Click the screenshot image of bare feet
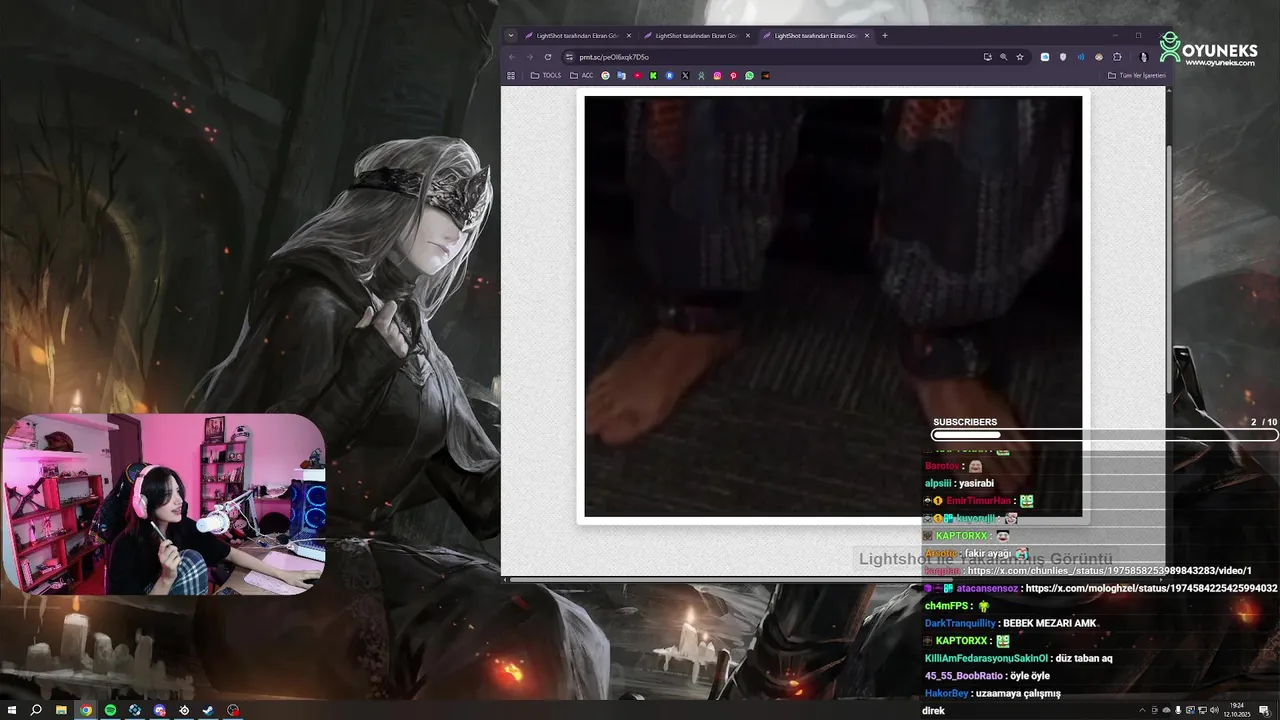Viewport: 1280px width, 720px height. (833, 306)
